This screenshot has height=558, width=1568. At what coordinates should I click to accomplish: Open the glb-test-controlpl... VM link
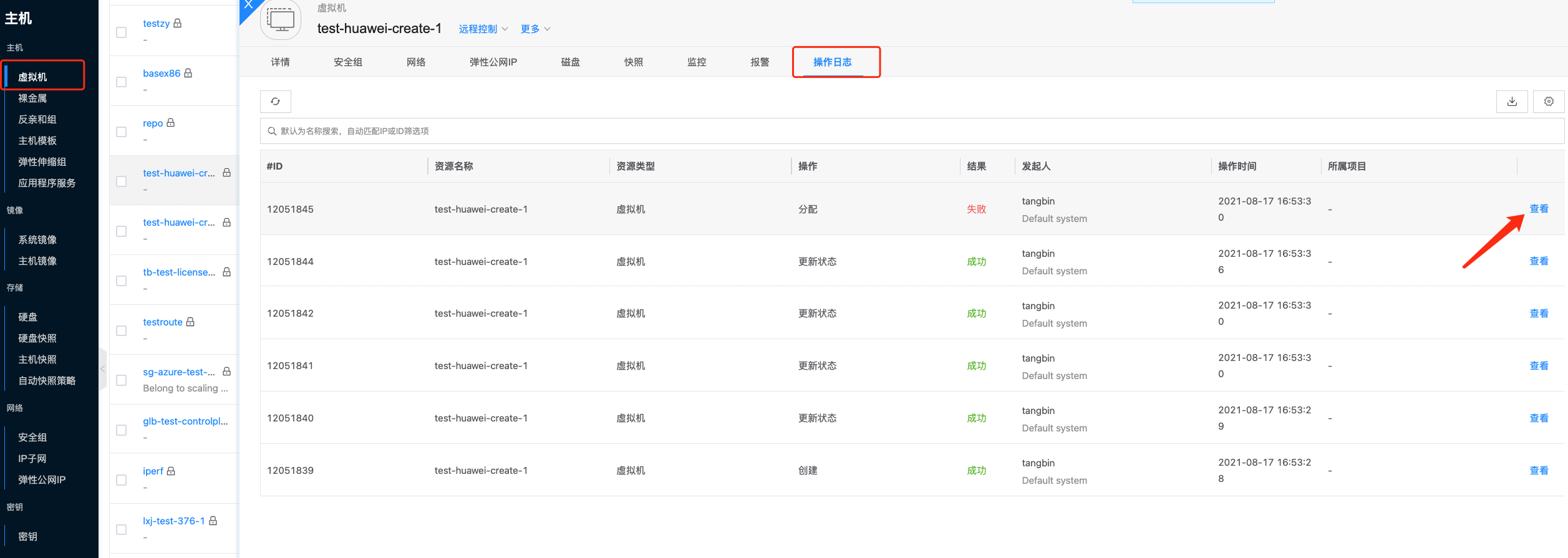(x=185, y=421)
